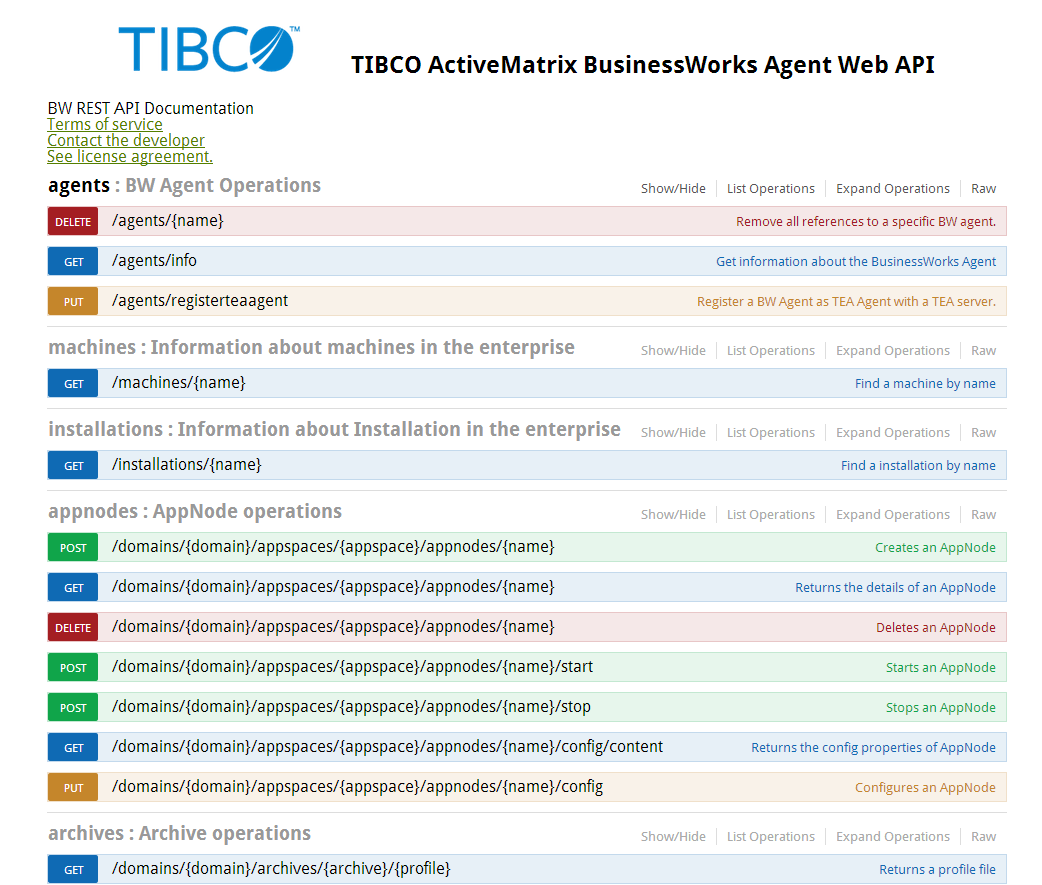The image size is (1042, 885).
Task: Open the appnodes/{name}/stop endpoint path
Action: coord(351,706)
